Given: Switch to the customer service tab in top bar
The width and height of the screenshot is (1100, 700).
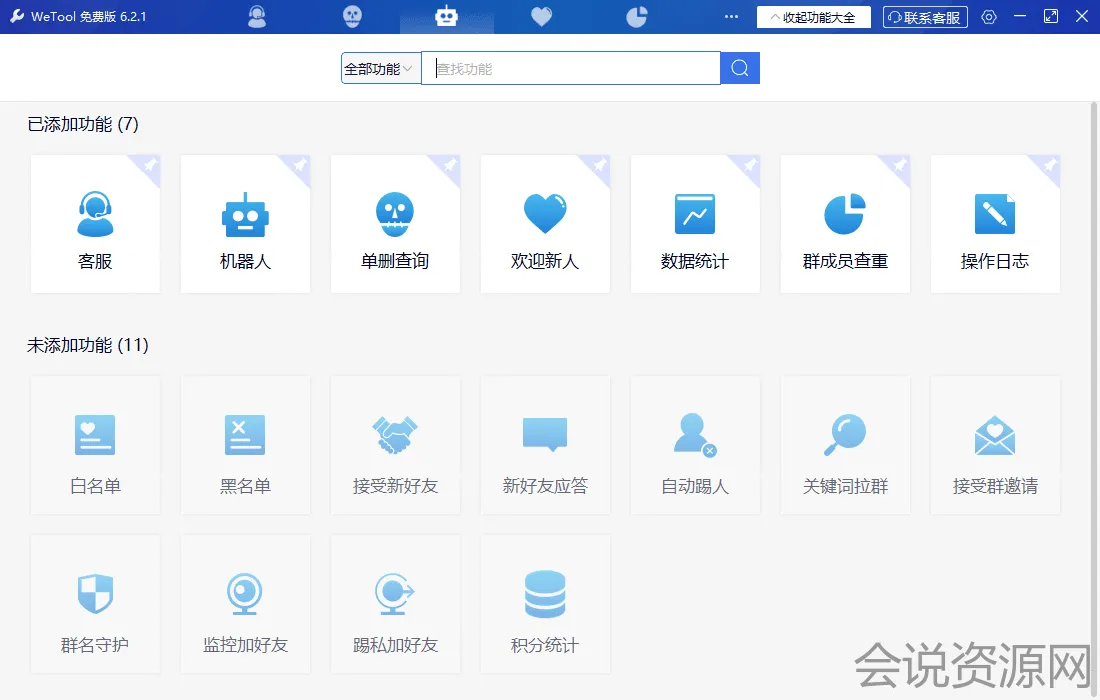Looking at the screenshot, I should (257, 17).
